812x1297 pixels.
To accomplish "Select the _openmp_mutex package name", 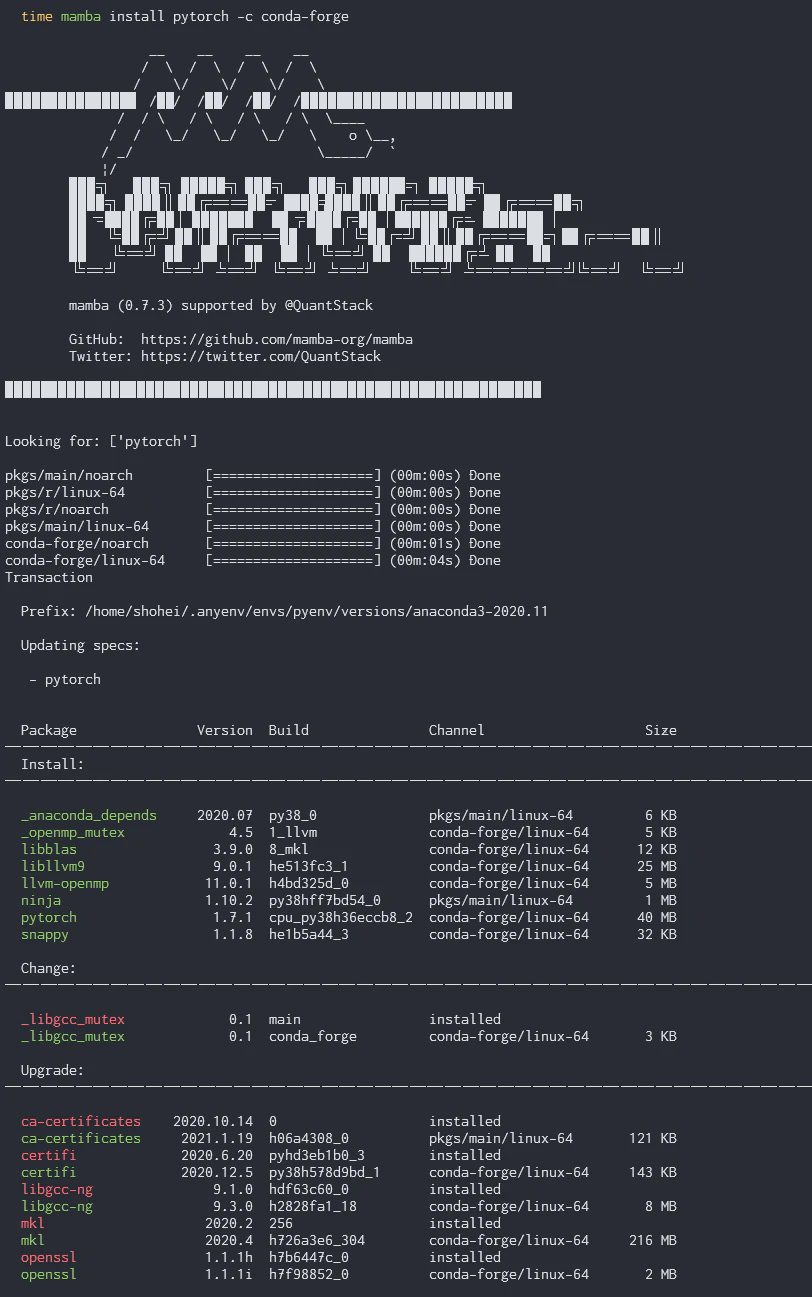I will tap(73, 832).
